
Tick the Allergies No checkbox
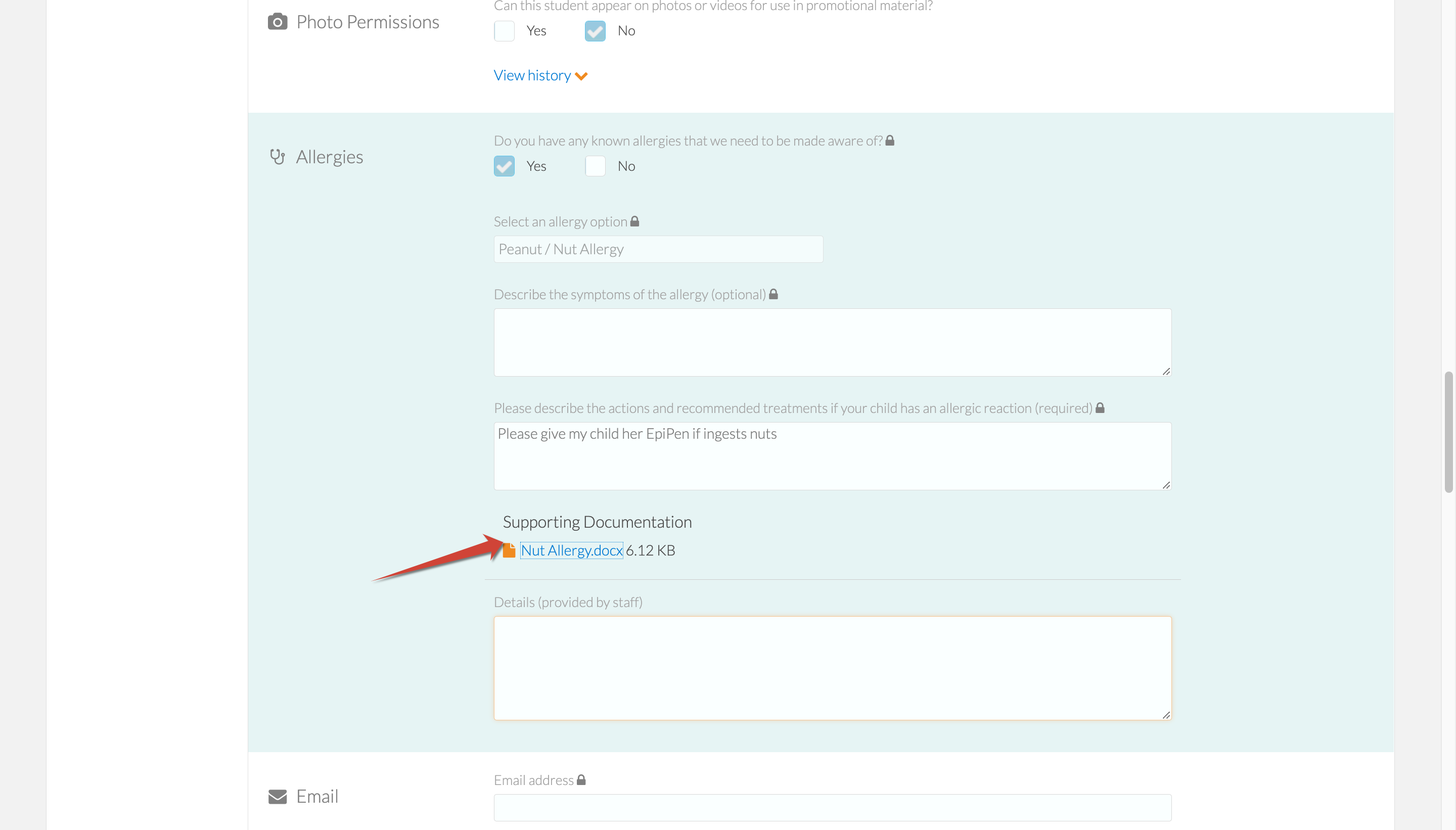coord(595,166)
